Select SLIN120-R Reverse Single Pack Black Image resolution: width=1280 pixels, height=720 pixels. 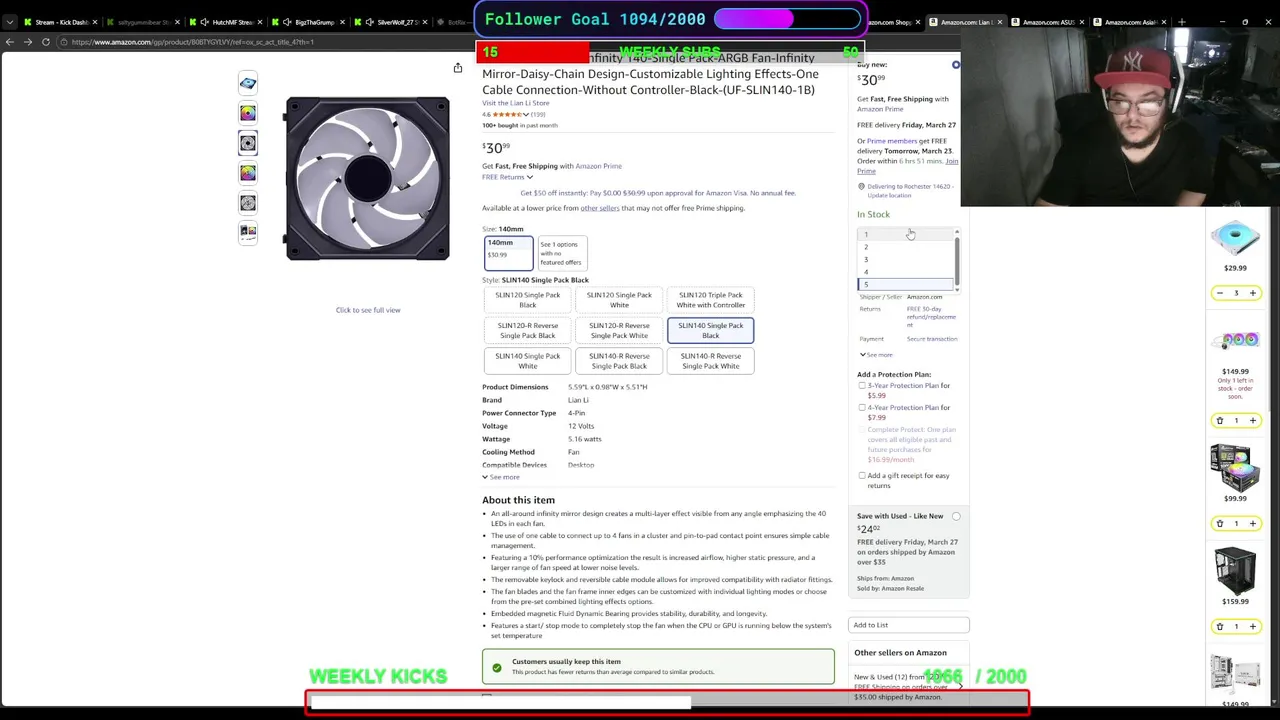[x=527, y=330]
